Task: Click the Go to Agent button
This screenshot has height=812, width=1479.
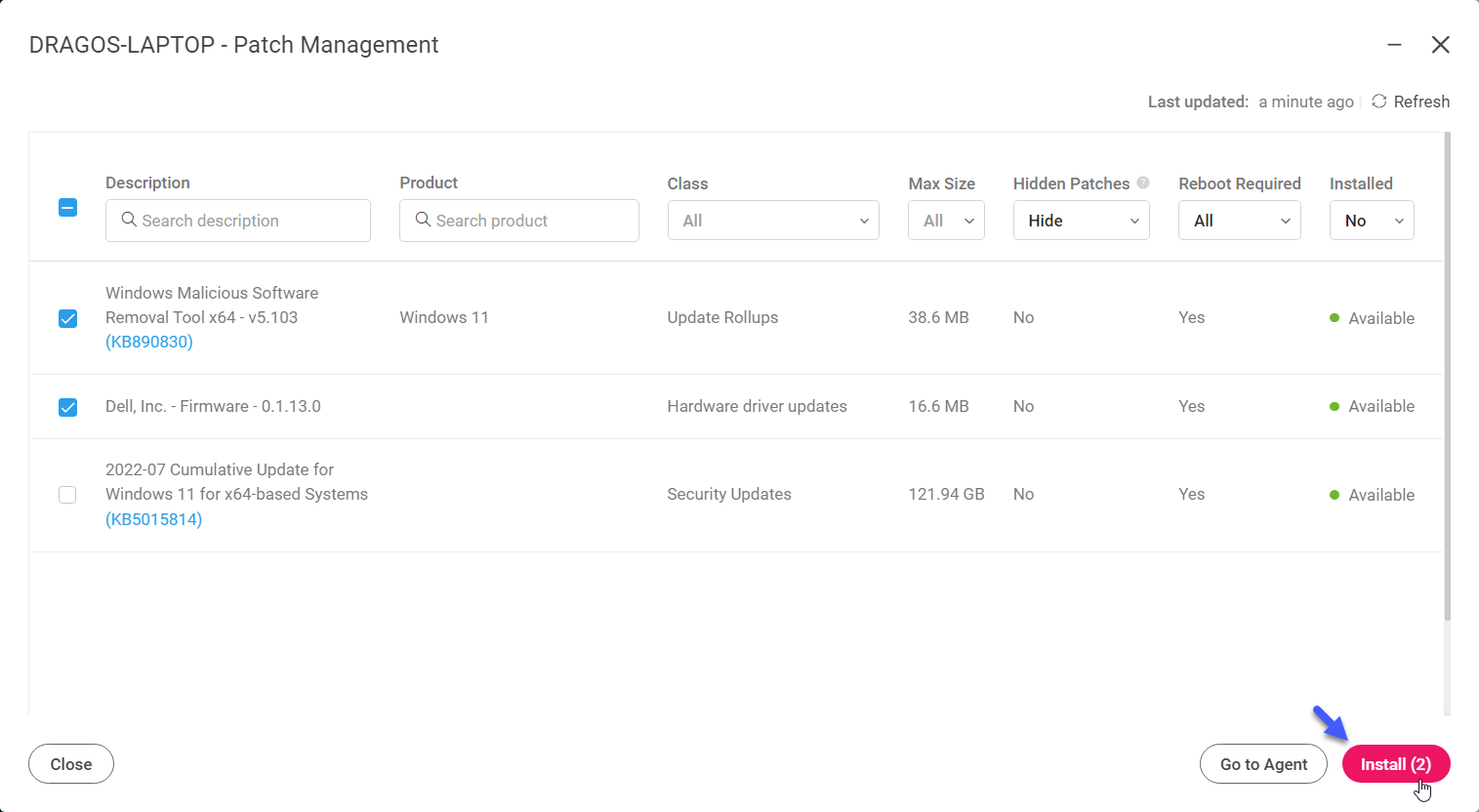Action: [1263, 764]
